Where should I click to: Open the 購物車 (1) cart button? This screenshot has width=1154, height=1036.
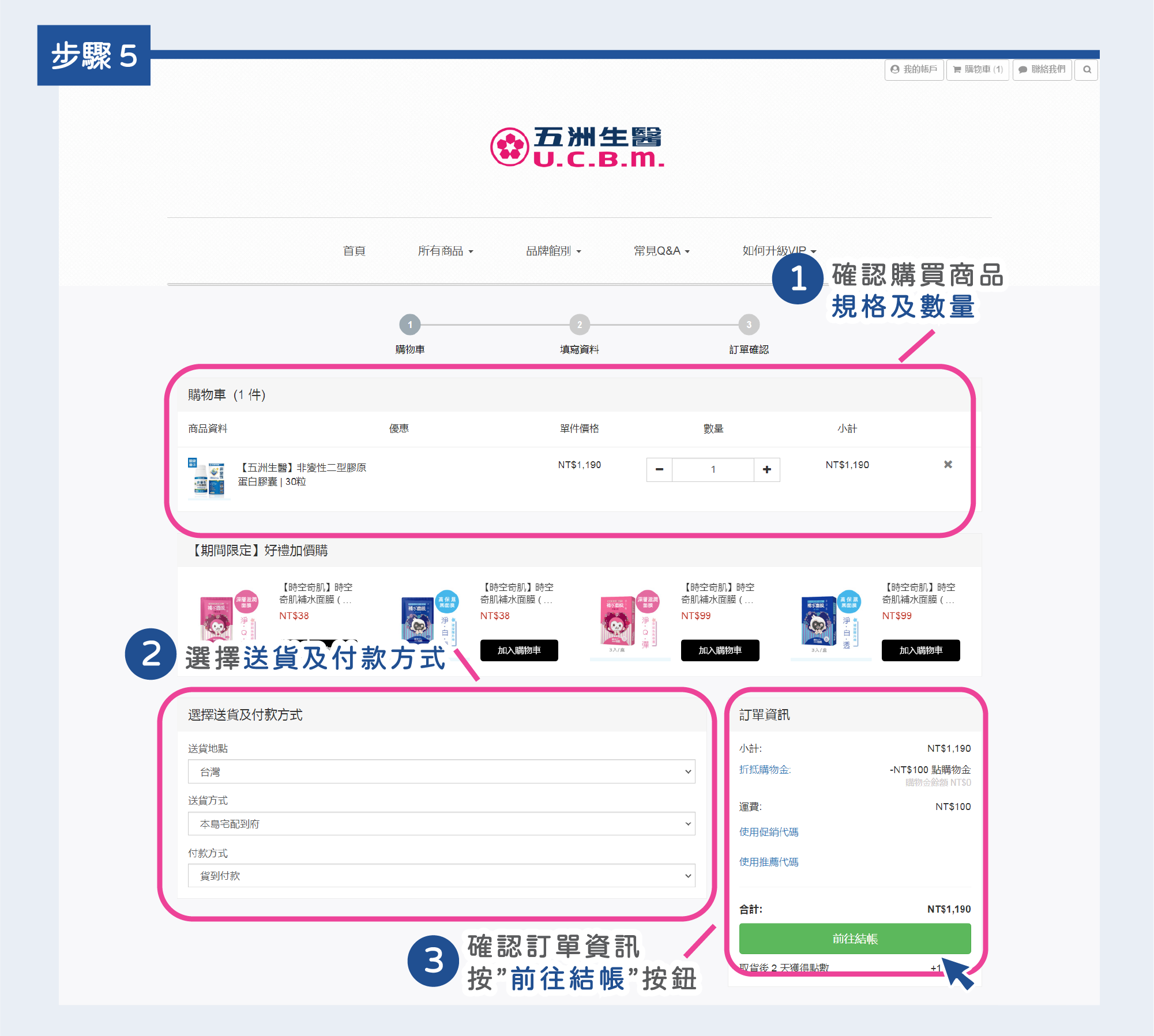[978, 70]
